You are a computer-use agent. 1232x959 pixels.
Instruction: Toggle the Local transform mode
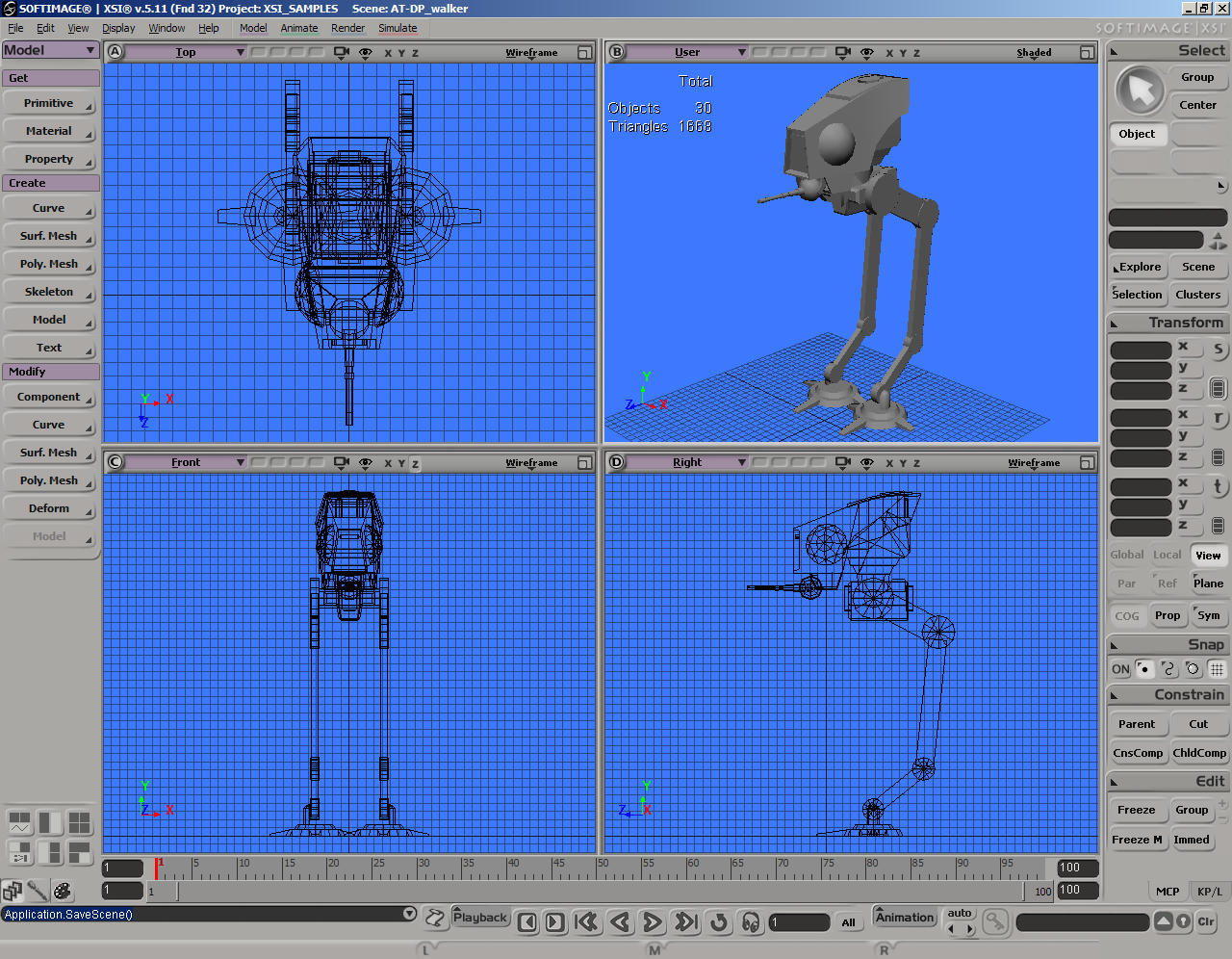coord(1168,555)
